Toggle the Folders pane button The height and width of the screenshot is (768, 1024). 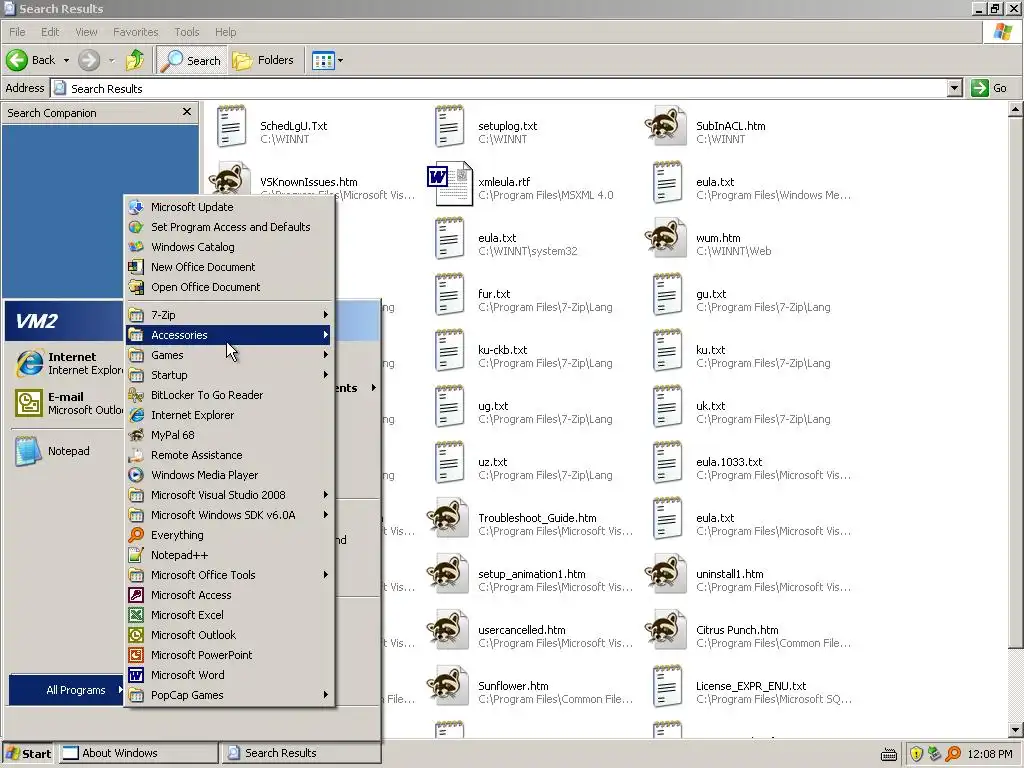point(263,60)
